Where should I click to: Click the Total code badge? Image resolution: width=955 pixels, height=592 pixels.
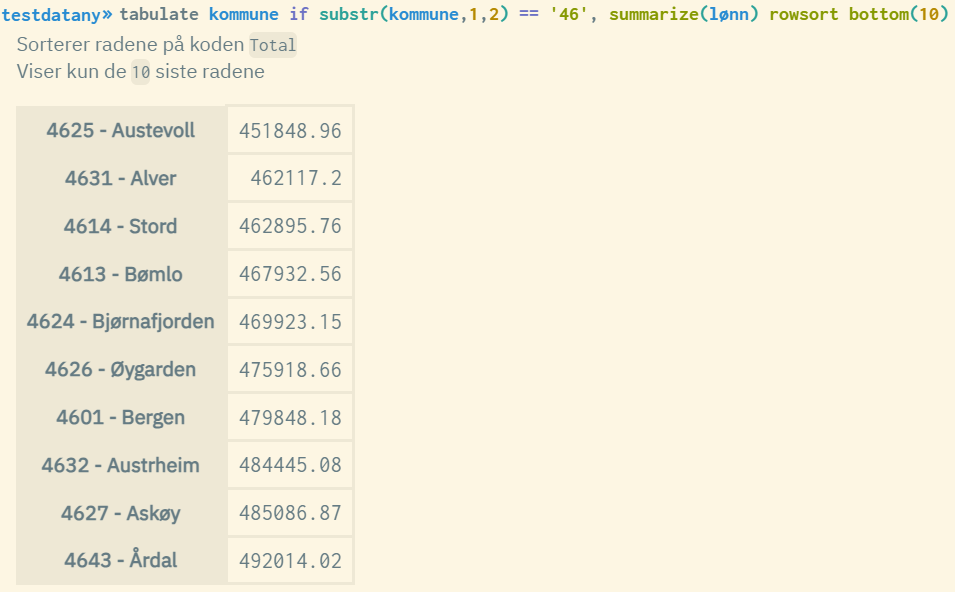tap(273, 46)
